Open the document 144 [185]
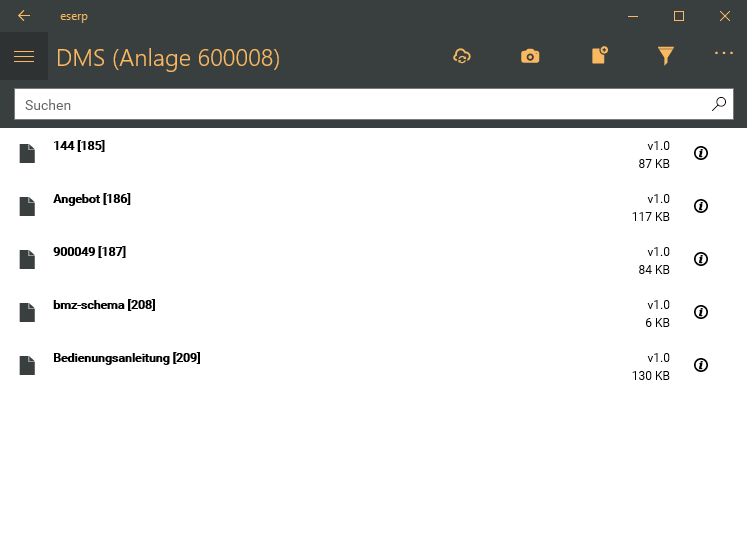747x543 pixels. pos(79,146)
